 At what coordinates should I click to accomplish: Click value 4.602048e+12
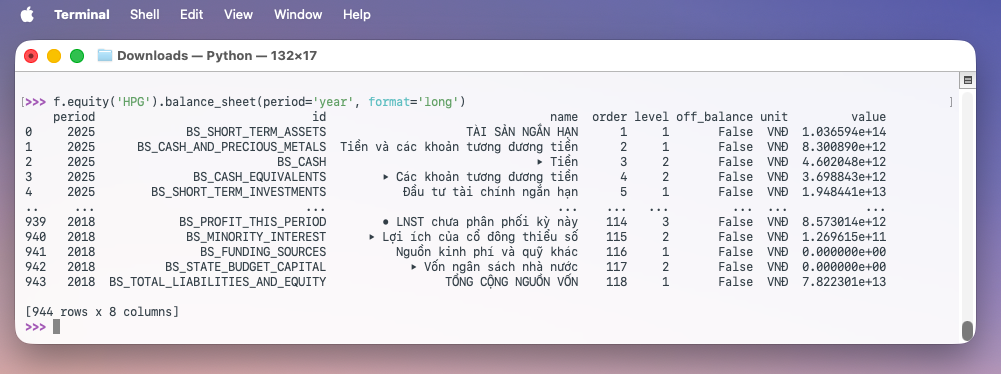coord(844,162)
